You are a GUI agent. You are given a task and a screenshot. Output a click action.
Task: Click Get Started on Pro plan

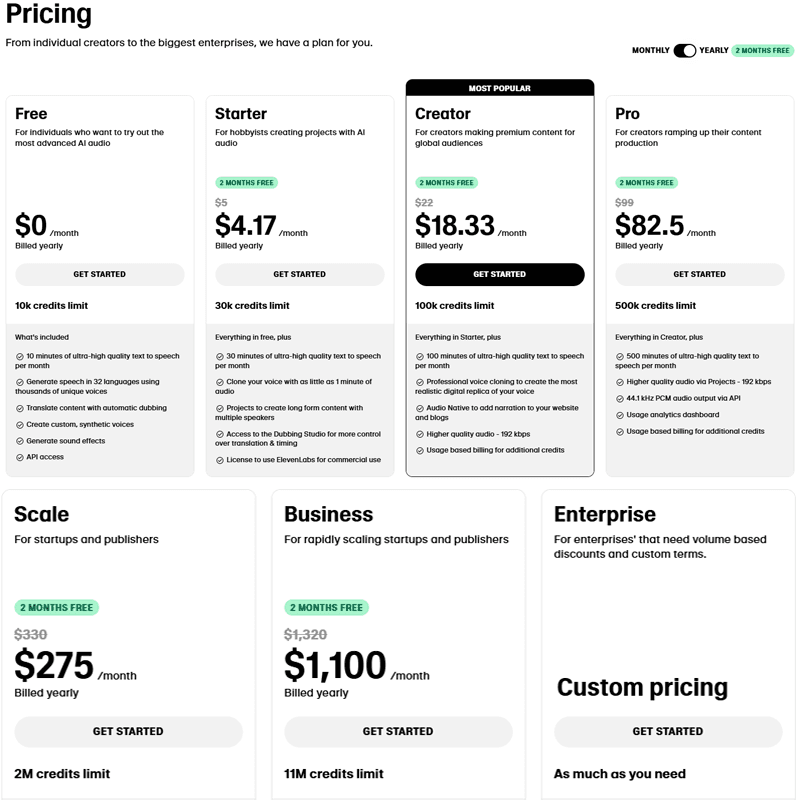pyautogui.click(x=700, y=274)
